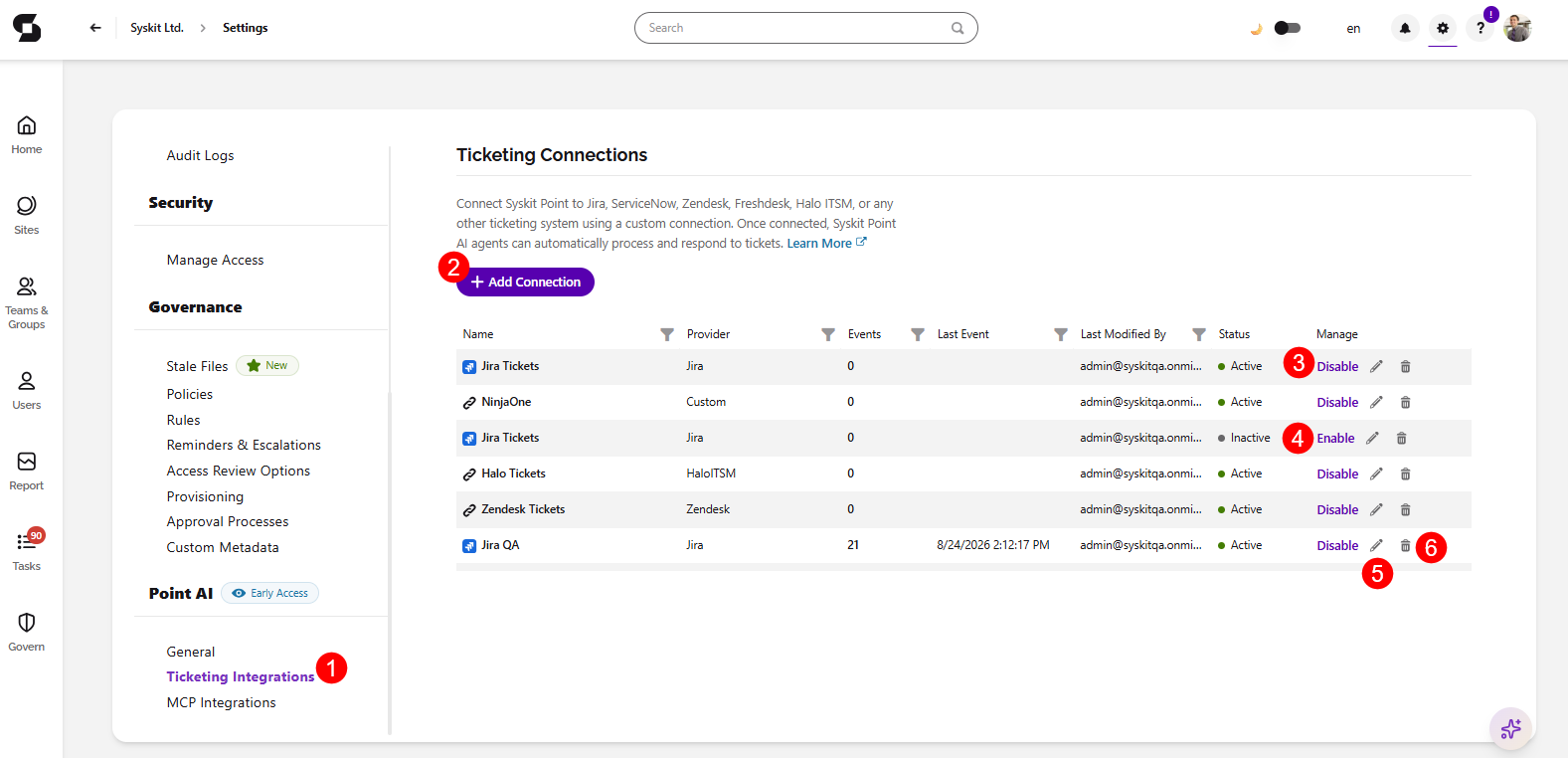Edit the inactive Jira Tickets connection
This screenshot has height=758, width=1568.
(1372, 438)
